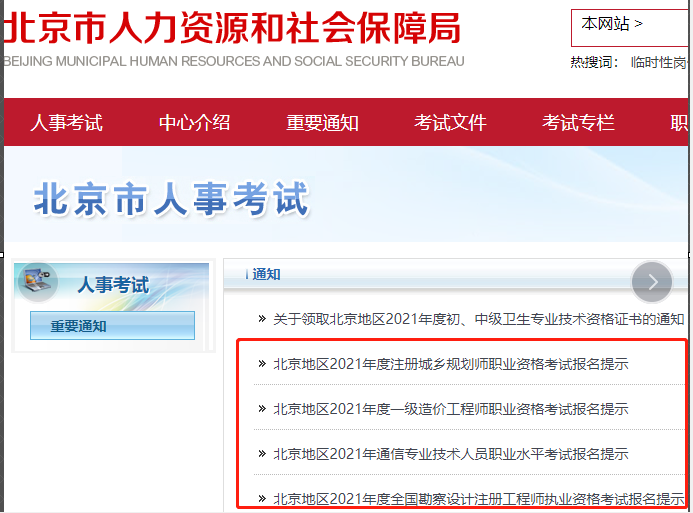Click the computer icon in the sidebar header
This screenshot has width=693, height=513.
[x=38, y=282]
